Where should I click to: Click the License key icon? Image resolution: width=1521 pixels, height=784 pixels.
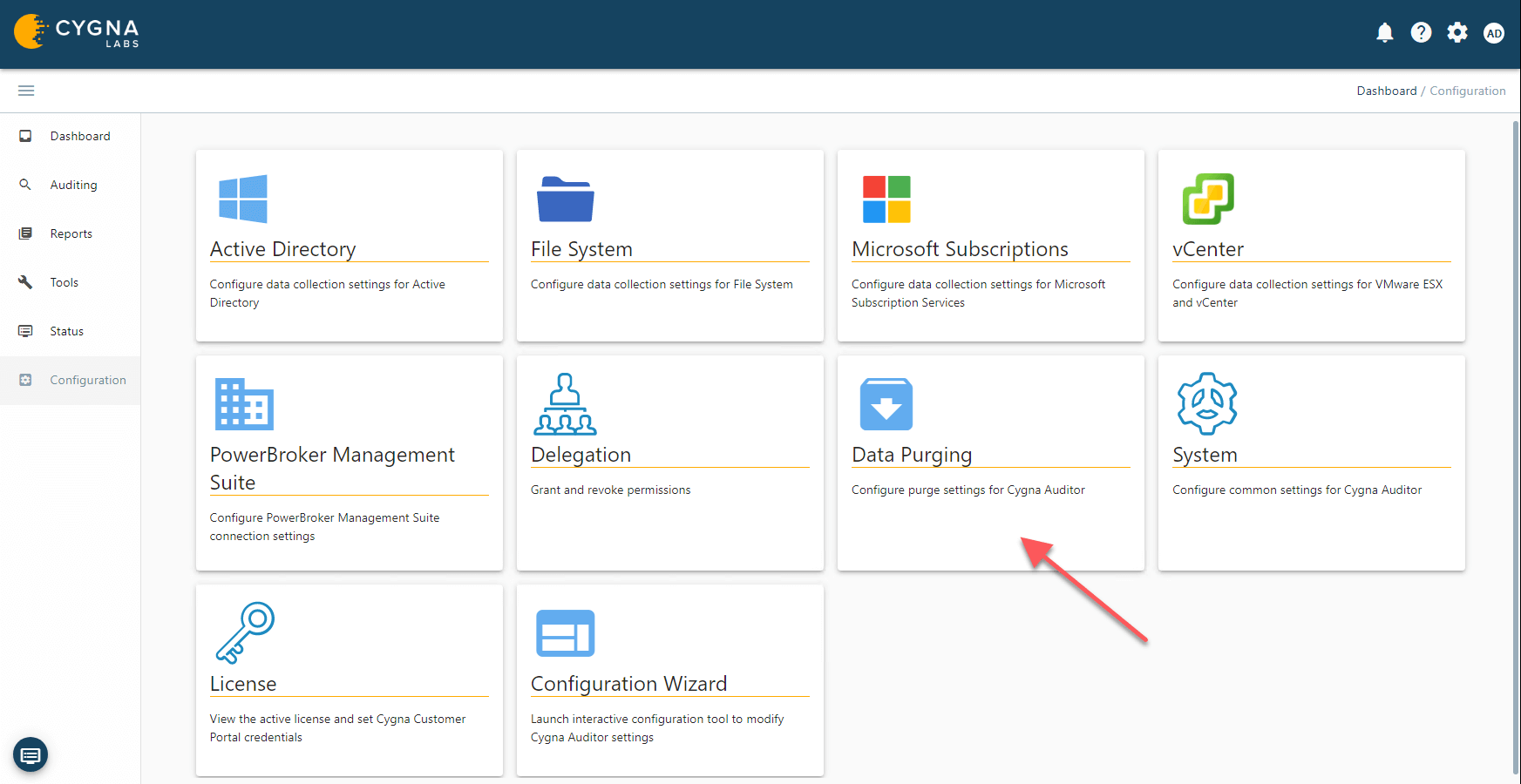245,632
